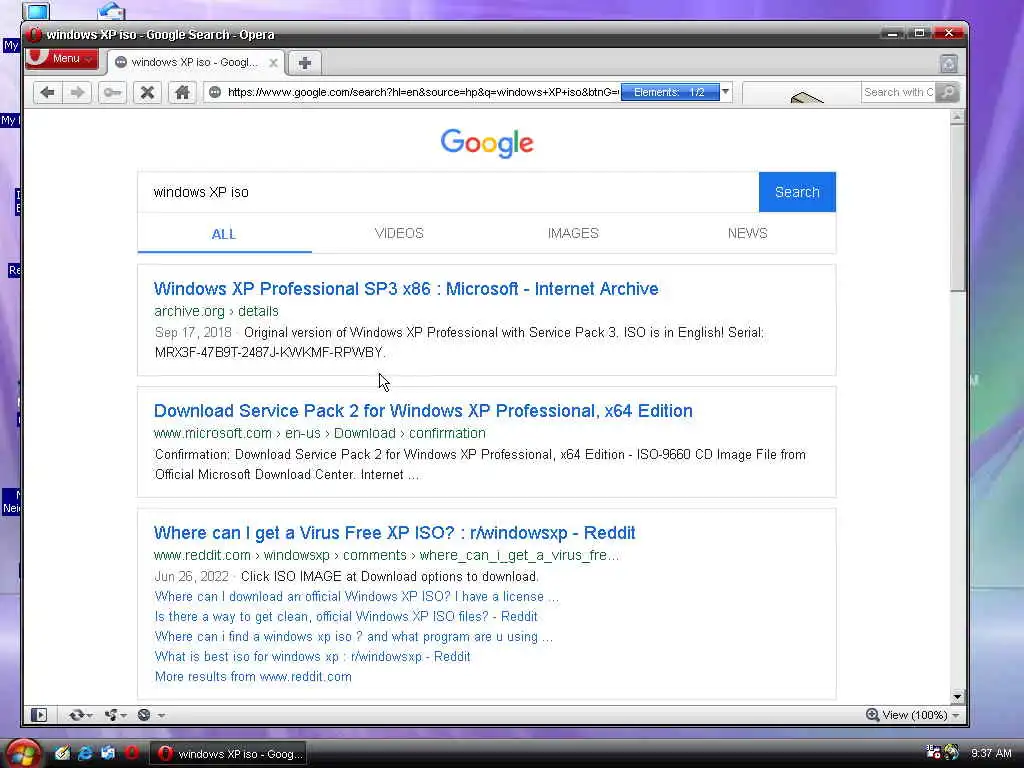Click the search magnifier button in toolbar
Image resolution: width=1024 pixels, height=768 pixels.
(947, 92)
